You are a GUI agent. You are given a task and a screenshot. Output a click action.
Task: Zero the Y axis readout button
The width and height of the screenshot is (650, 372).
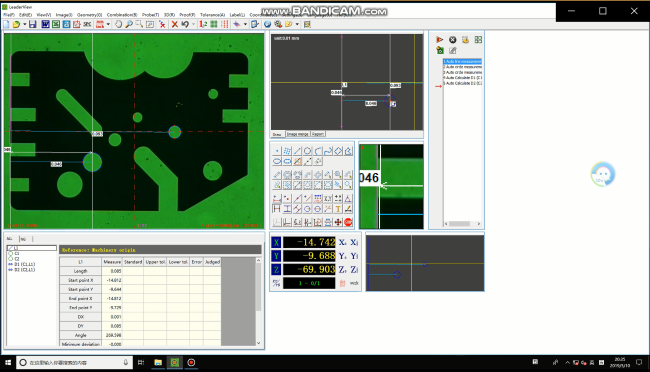[342, 256]
